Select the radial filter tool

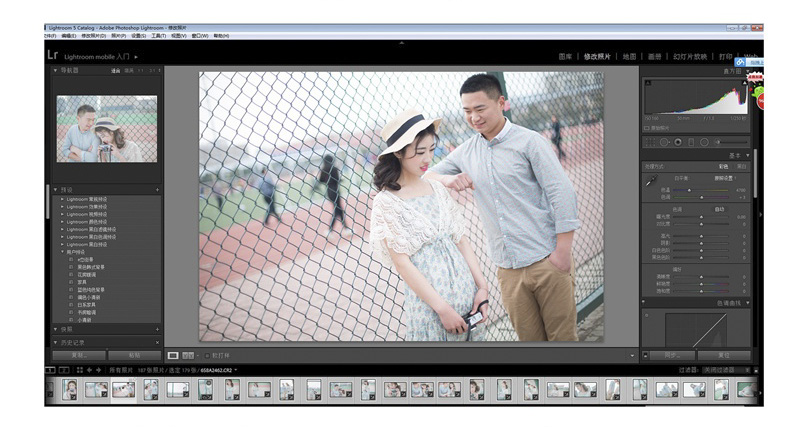pos(704,142)
